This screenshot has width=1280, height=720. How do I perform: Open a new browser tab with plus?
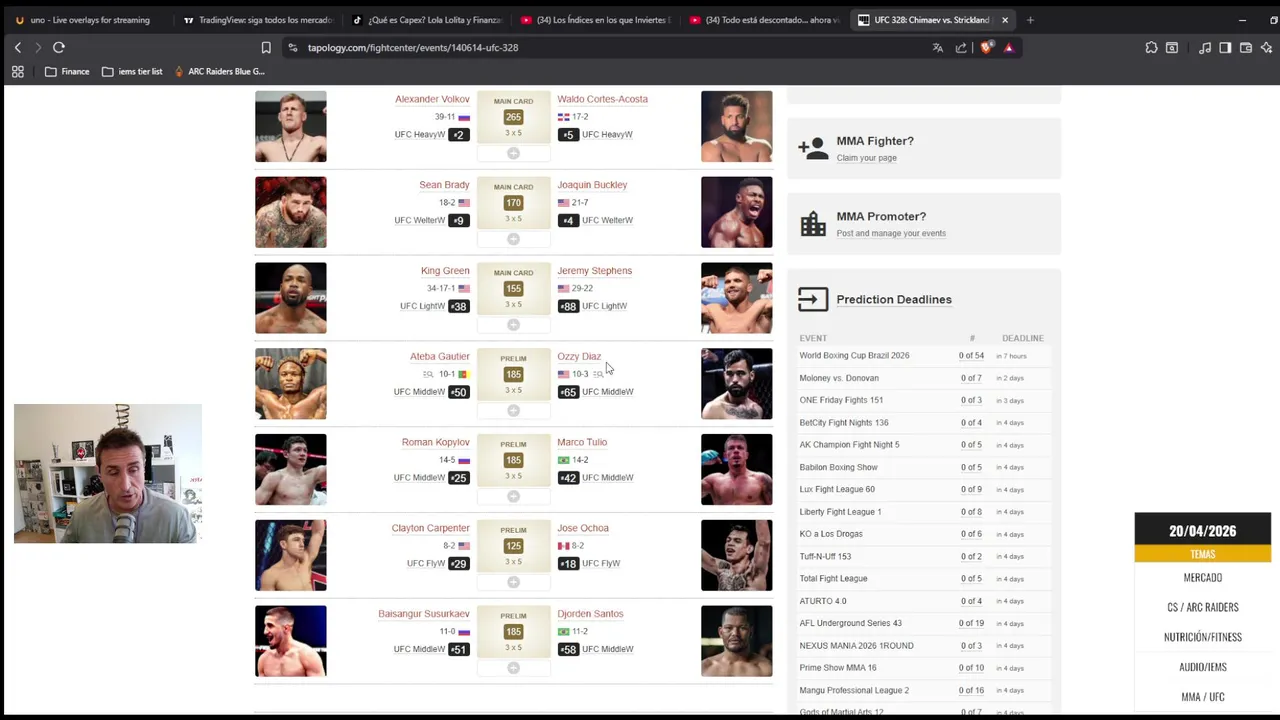1030,20
